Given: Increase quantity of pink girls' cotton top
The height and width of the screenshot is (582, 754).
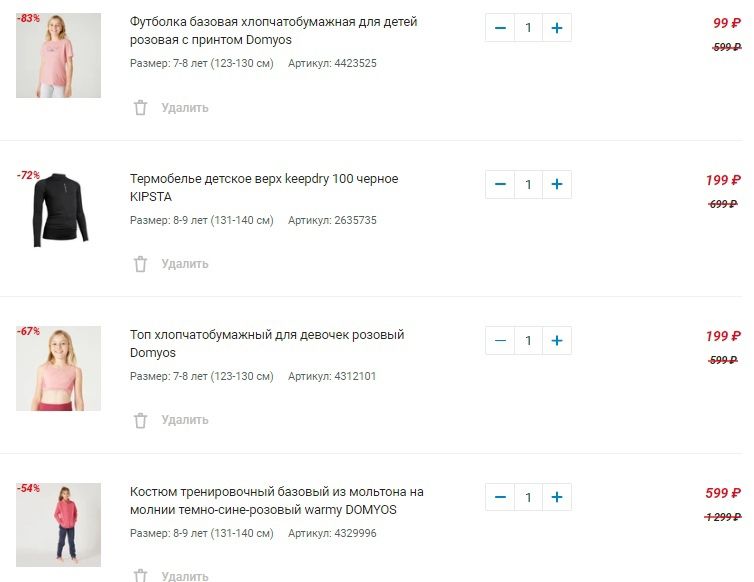Looking at the screenshot, I should [x=557, y=340].
